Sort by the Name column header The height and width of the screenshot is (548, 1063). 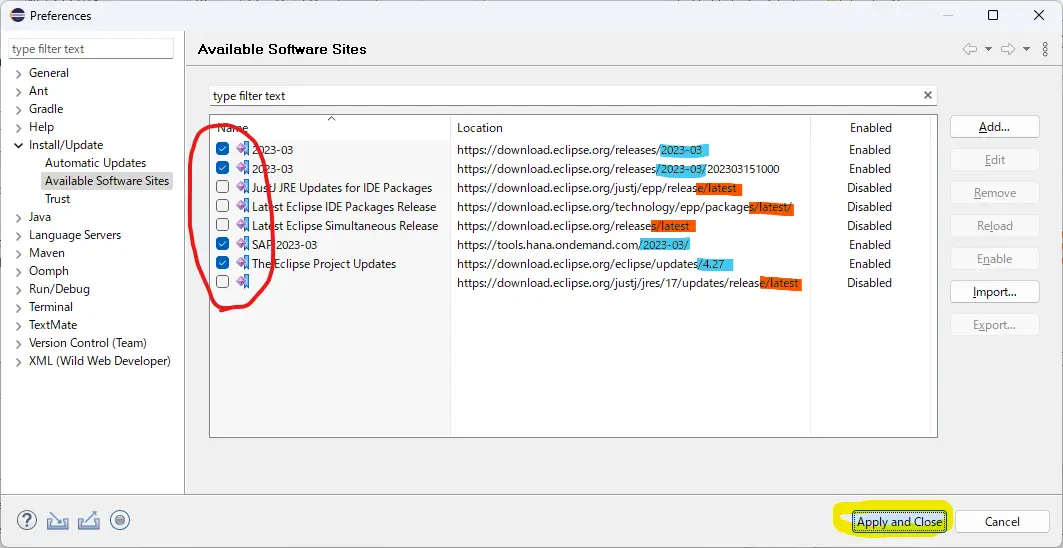[x=330, y=128]
